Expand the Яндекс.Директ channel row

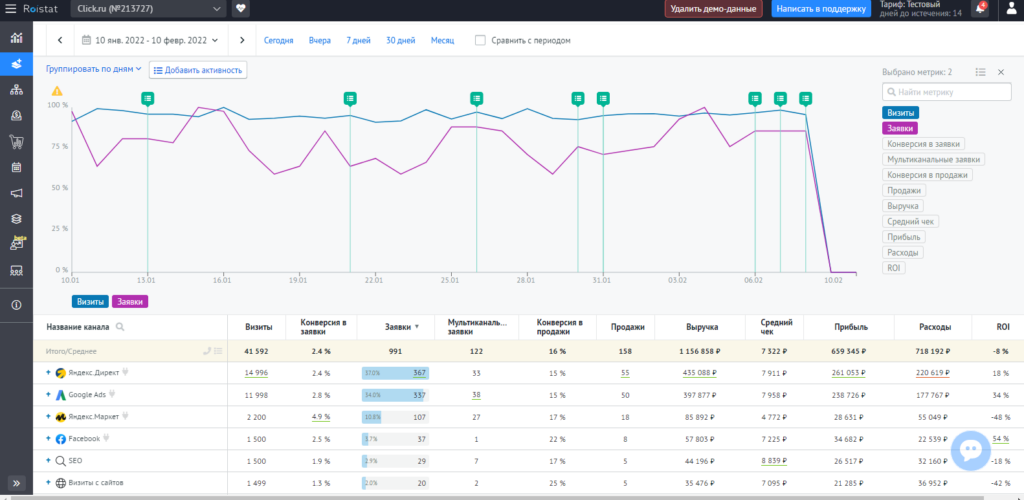coord(47,372)
